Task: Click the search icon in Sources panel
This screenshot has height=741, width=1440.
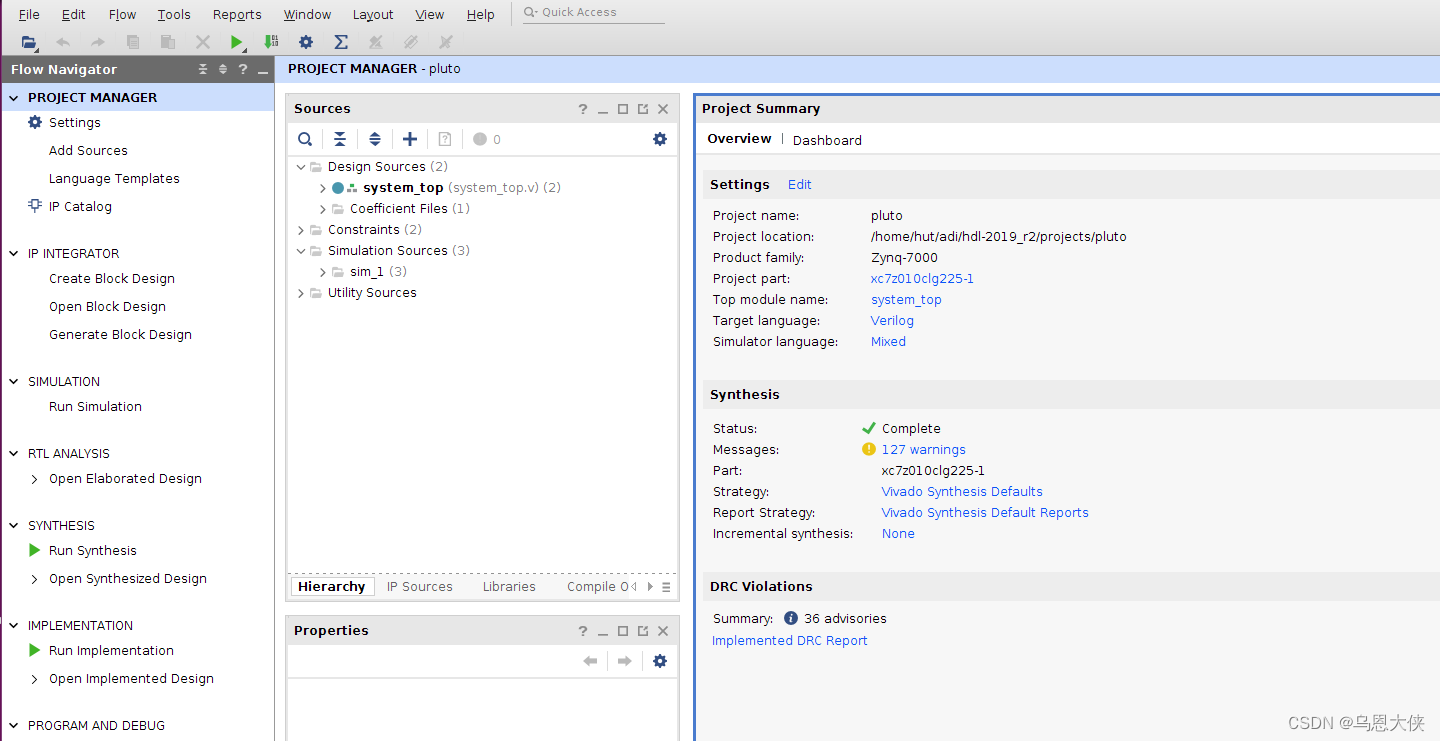Action: (x=305, y=139)
